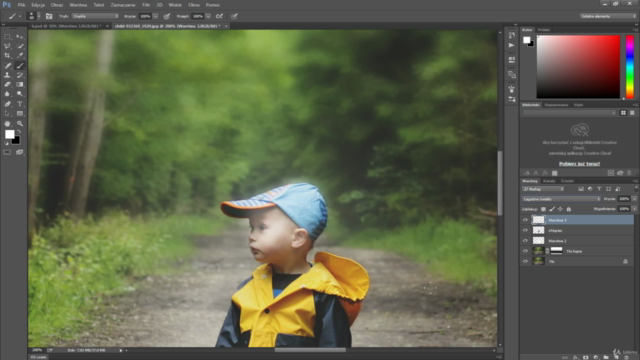This screenshot has height=360, width=640.
Task: Open layer Wypełnienie fill arrow
Action: tap(634, 209)
